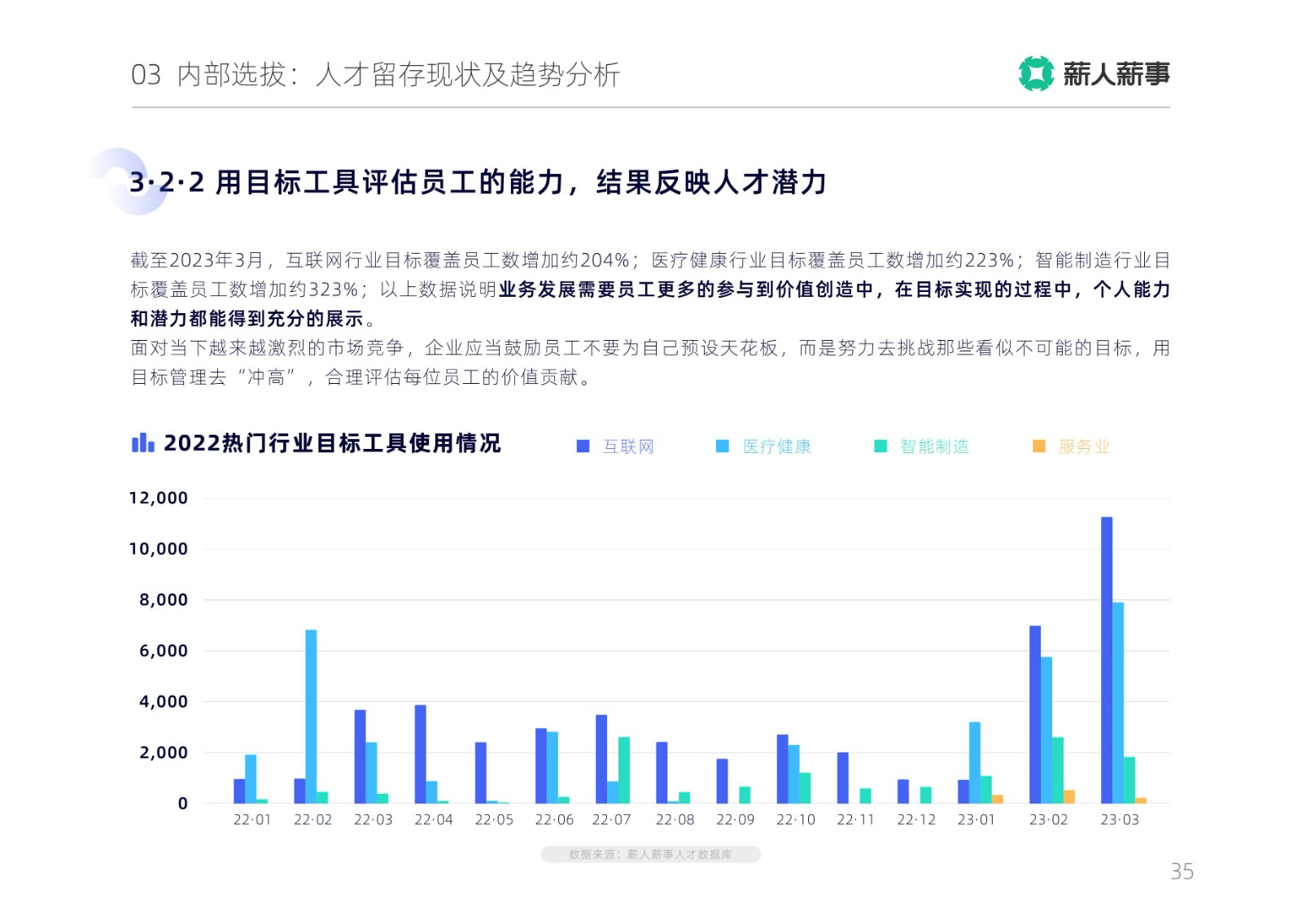Click the 智能制造 teal bar at 22·07
The image size is (1302, 924).
coord(624,770)
